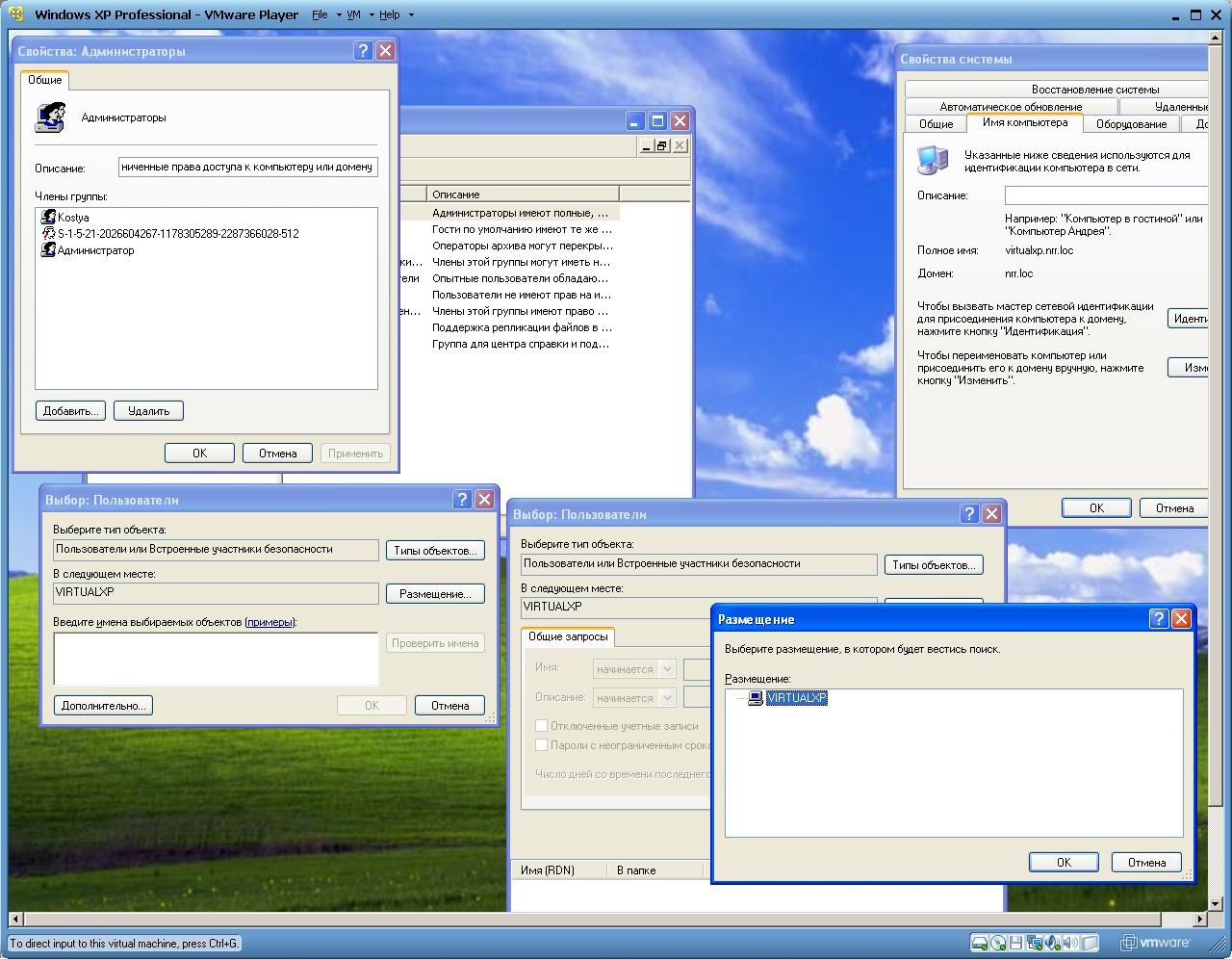Select VIRTUALXP in the Размещение tree
This screenshot has height=960, width=1232.
click(x=796, y=698)
